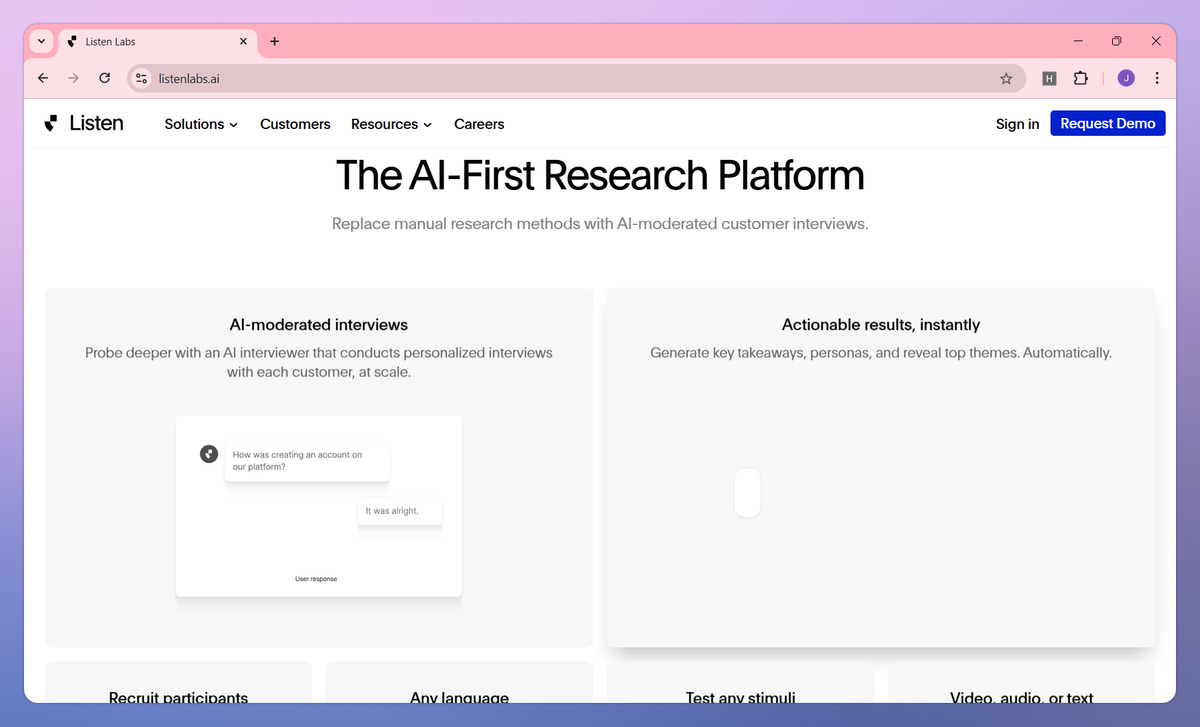Open Chrome's three-dot menu

click(x=1157, y=78)
